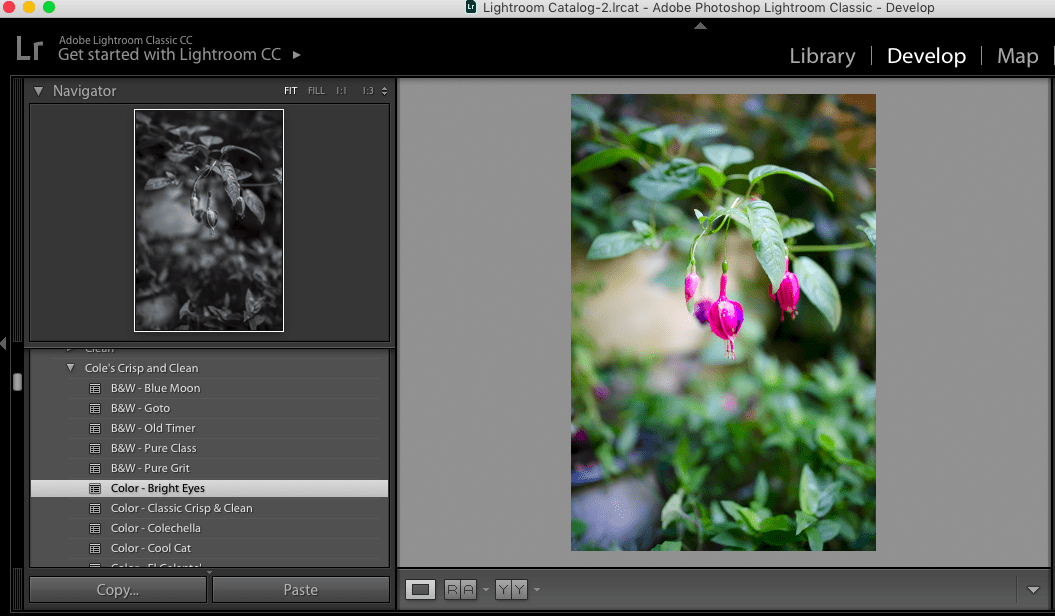
Task: Click preset icon beside Color - Cool Cat
Action: (x=96, y=549)
